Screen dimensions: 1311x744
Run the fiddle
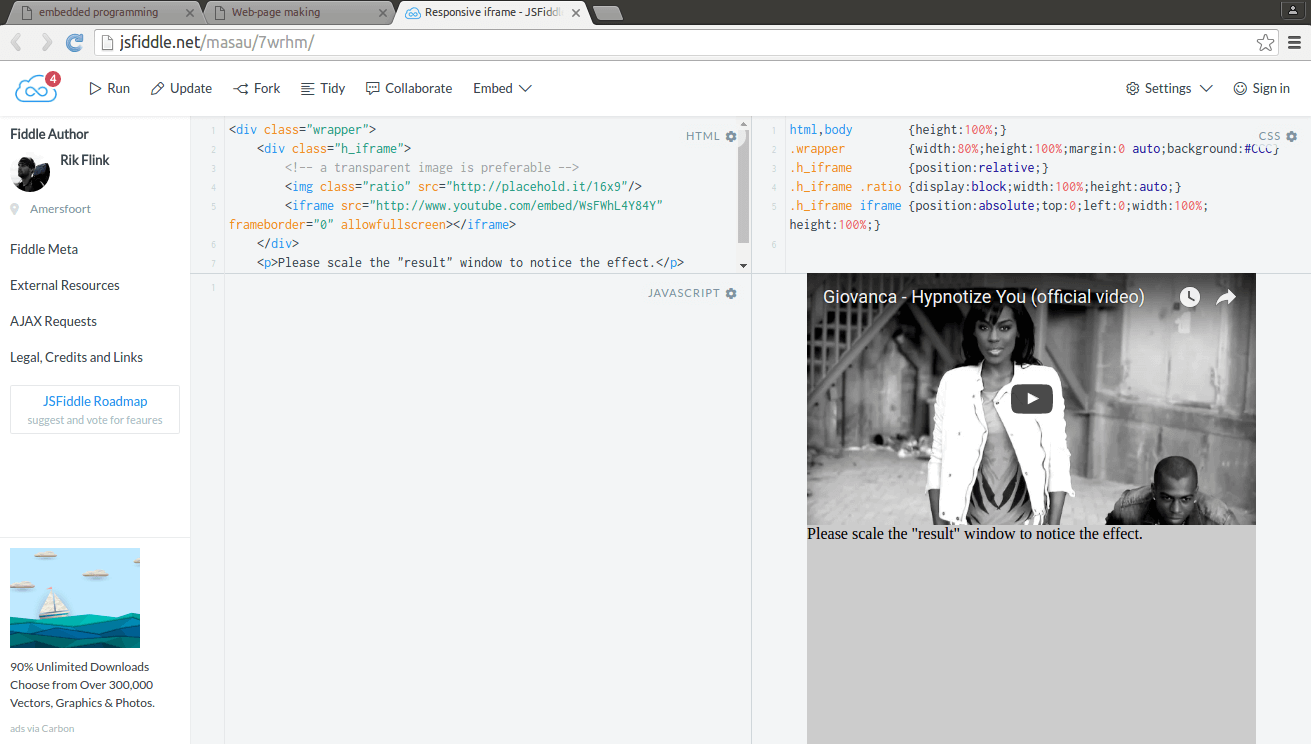(110, 88)
